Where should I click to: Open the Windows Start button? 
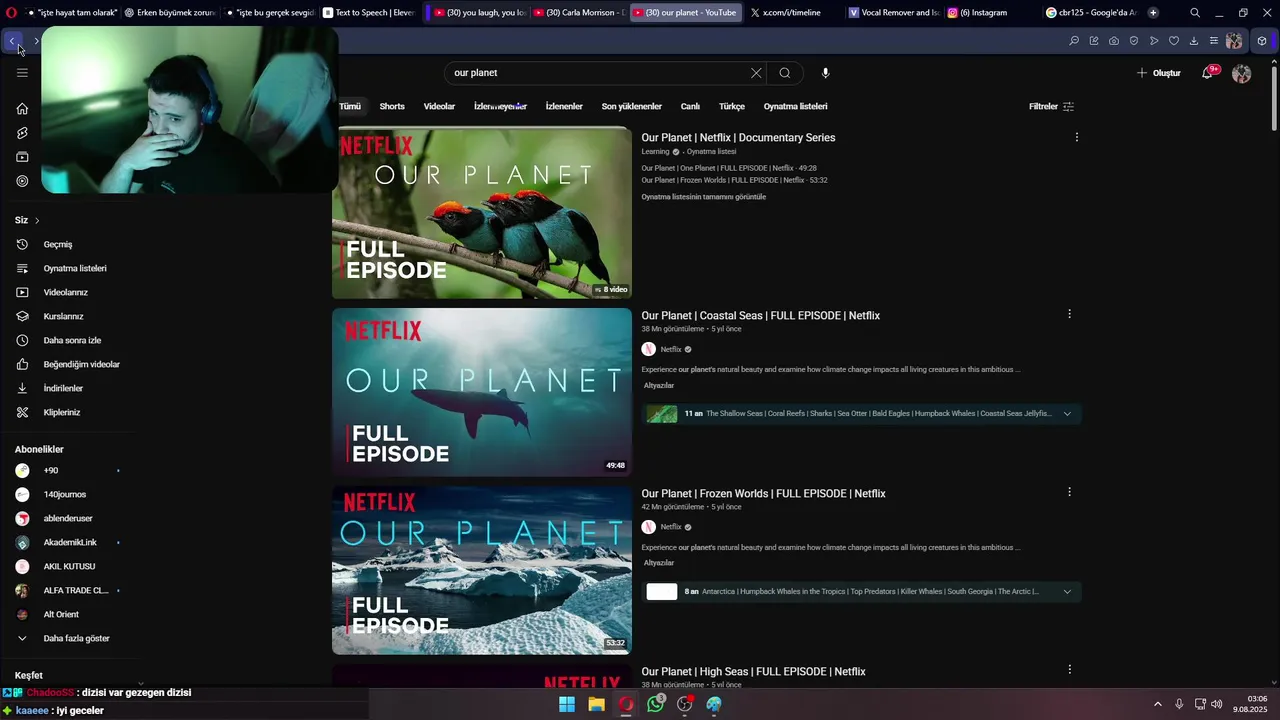point(567,704)
